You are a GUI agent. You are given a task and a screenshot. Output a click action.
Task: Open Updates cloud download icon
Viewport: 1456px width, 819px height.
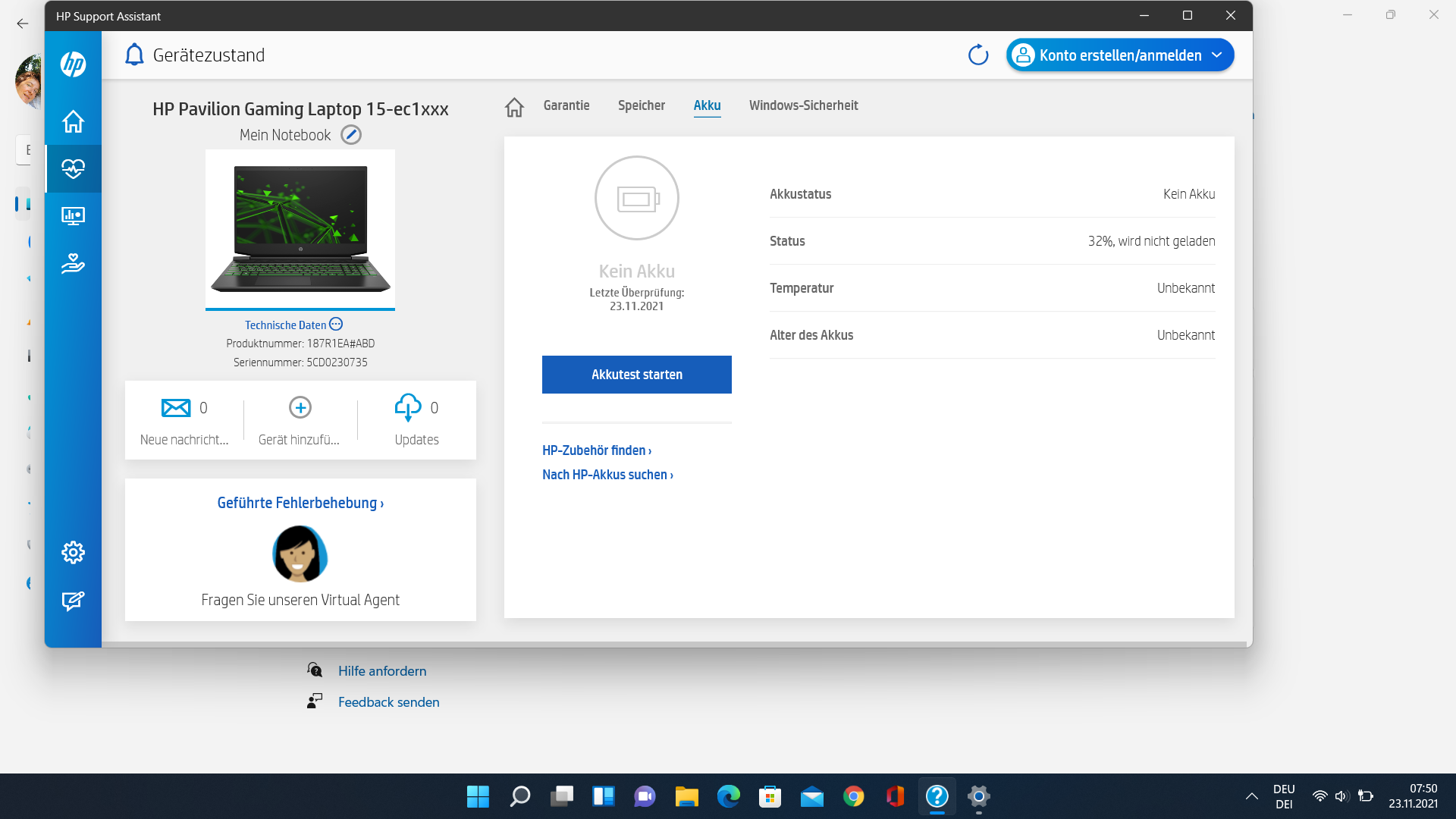click(x=408, y=407)
